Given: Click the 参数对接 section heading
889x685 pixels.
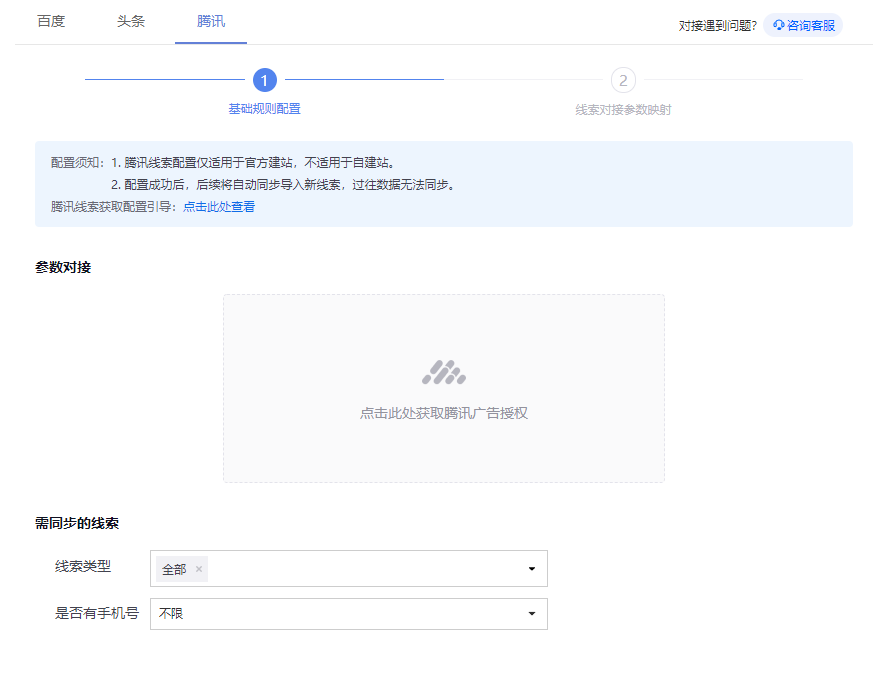Looking at the screenshot, I should pos(63,267).
